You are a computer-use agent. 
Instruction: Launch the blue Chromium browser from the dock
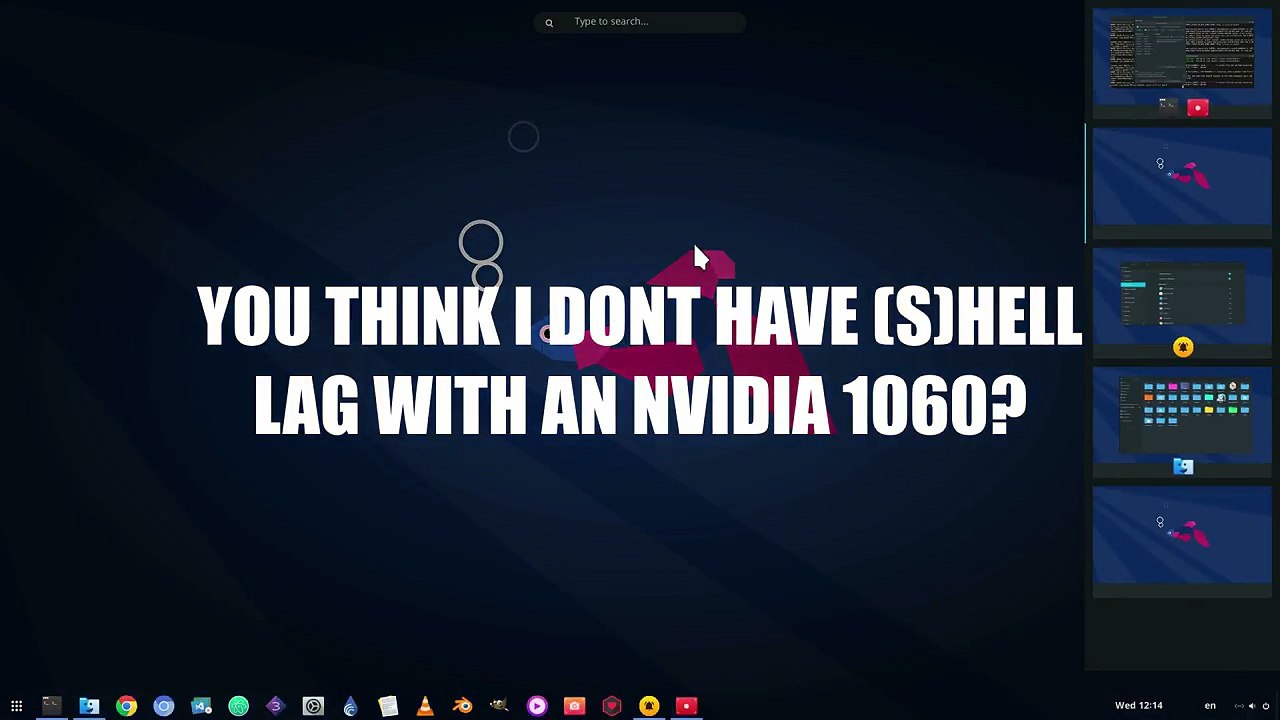(x=164, y=706)
